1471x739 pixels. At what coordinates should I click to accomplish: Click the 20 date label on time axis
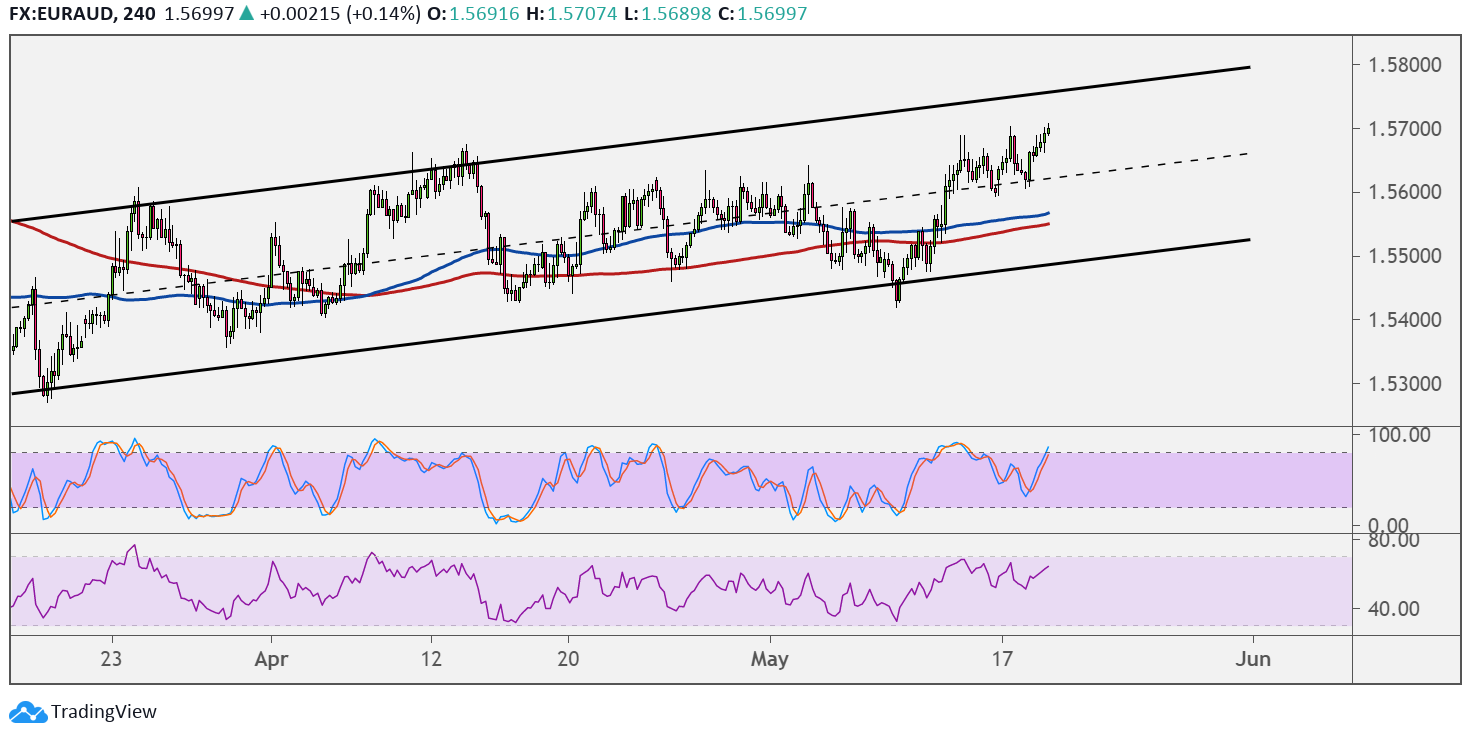click(568, 659)
